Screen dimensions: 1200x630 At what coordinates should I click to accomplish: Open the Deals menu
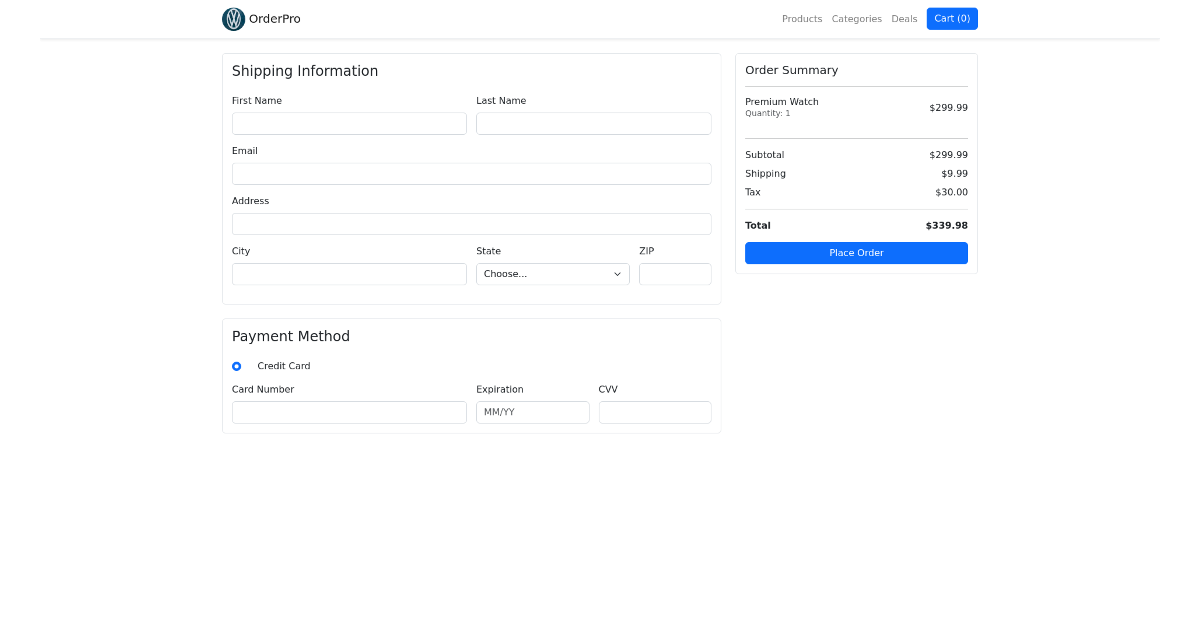904,18
